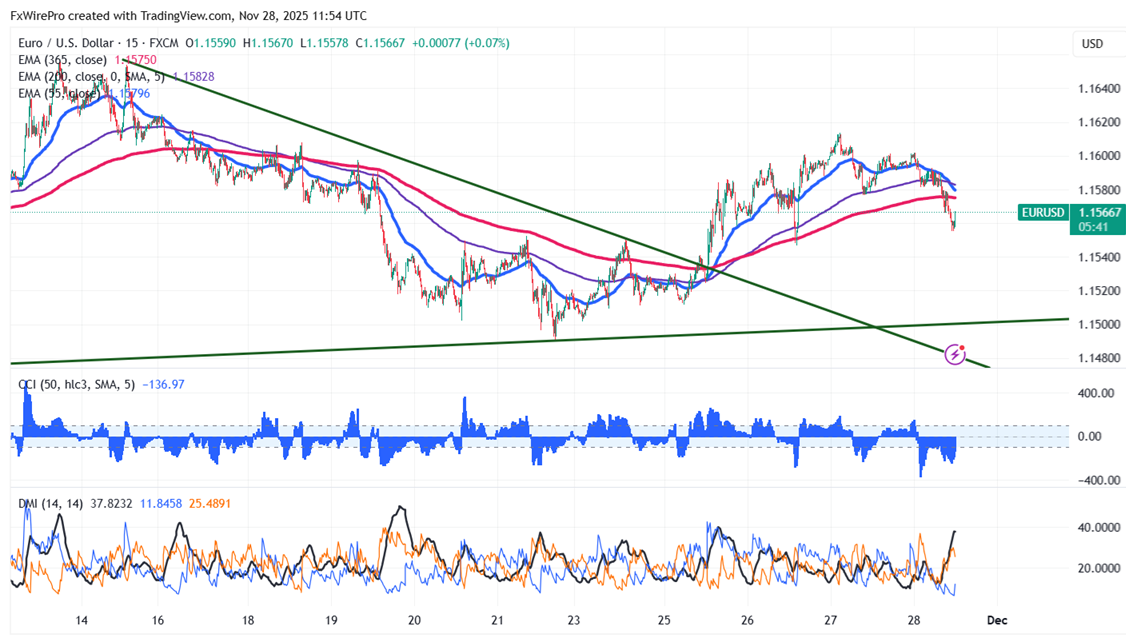Image resolution: width=1126 pixels, height=640 pixels.
Task: Click the DMI ADX value 37.8232
Action: [x=111, y=504]
